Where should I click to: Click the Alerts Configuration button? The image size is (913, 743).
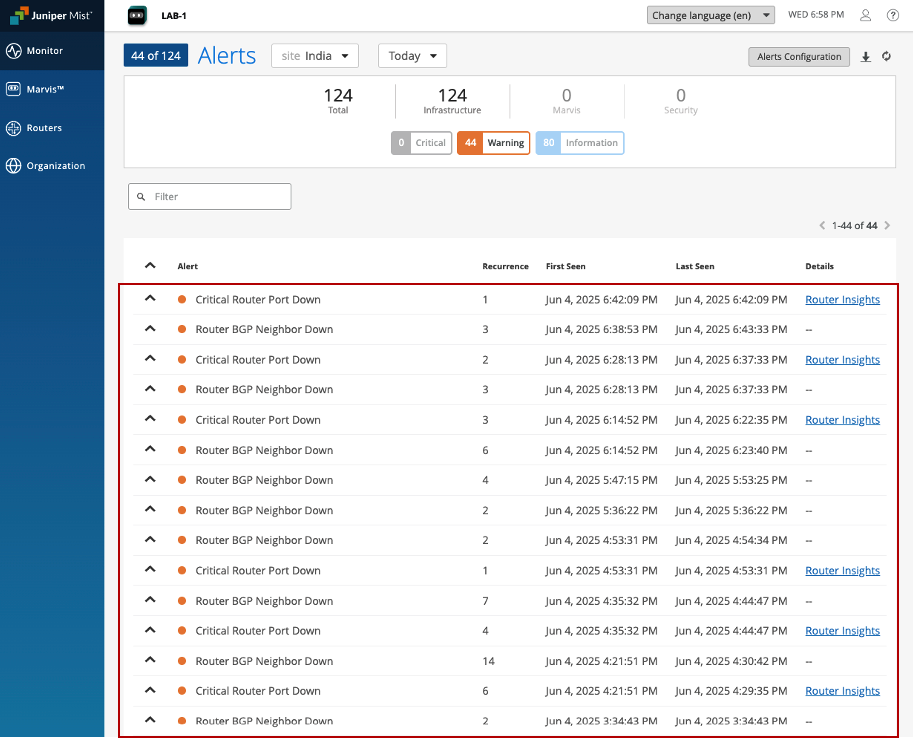(799, 57)
